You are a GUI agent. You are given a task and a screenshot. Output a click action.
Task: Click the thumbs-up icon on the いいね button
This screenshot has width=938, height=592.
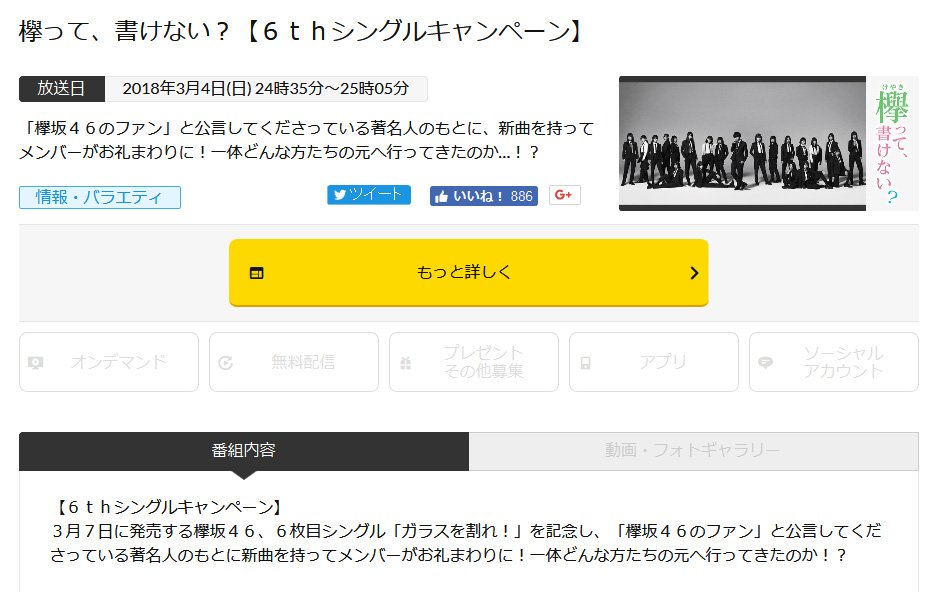tap(441, 196)
